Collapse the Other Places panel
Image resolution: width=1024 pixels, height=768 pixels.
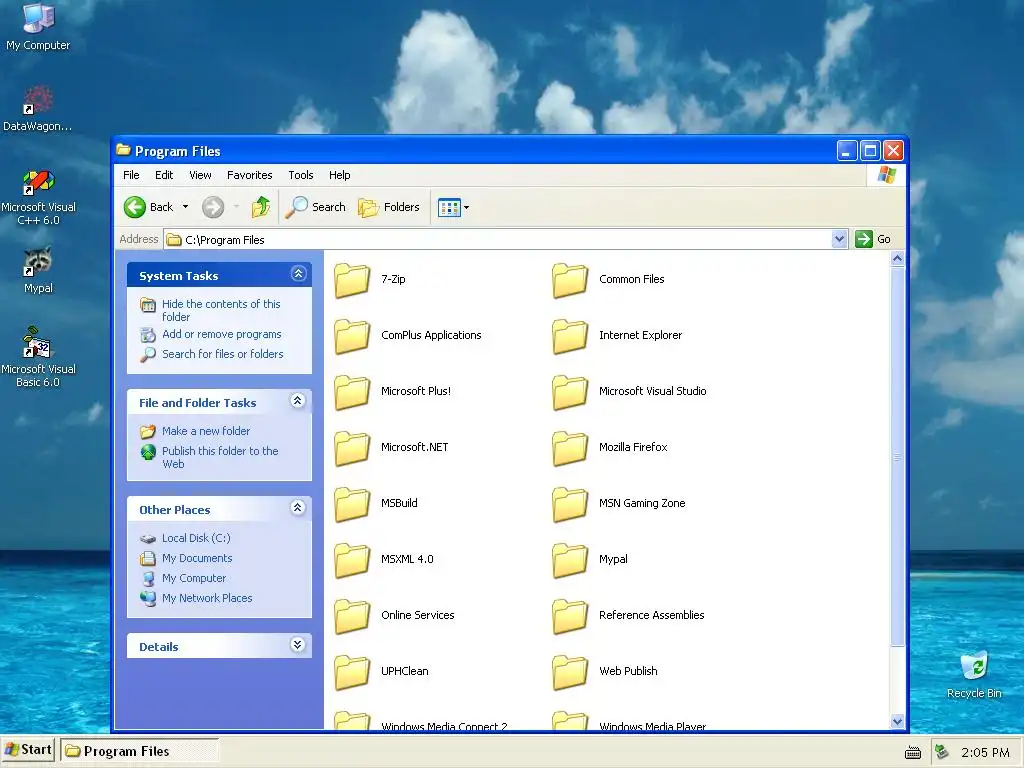pyautogui.click(x=298, y=508)
